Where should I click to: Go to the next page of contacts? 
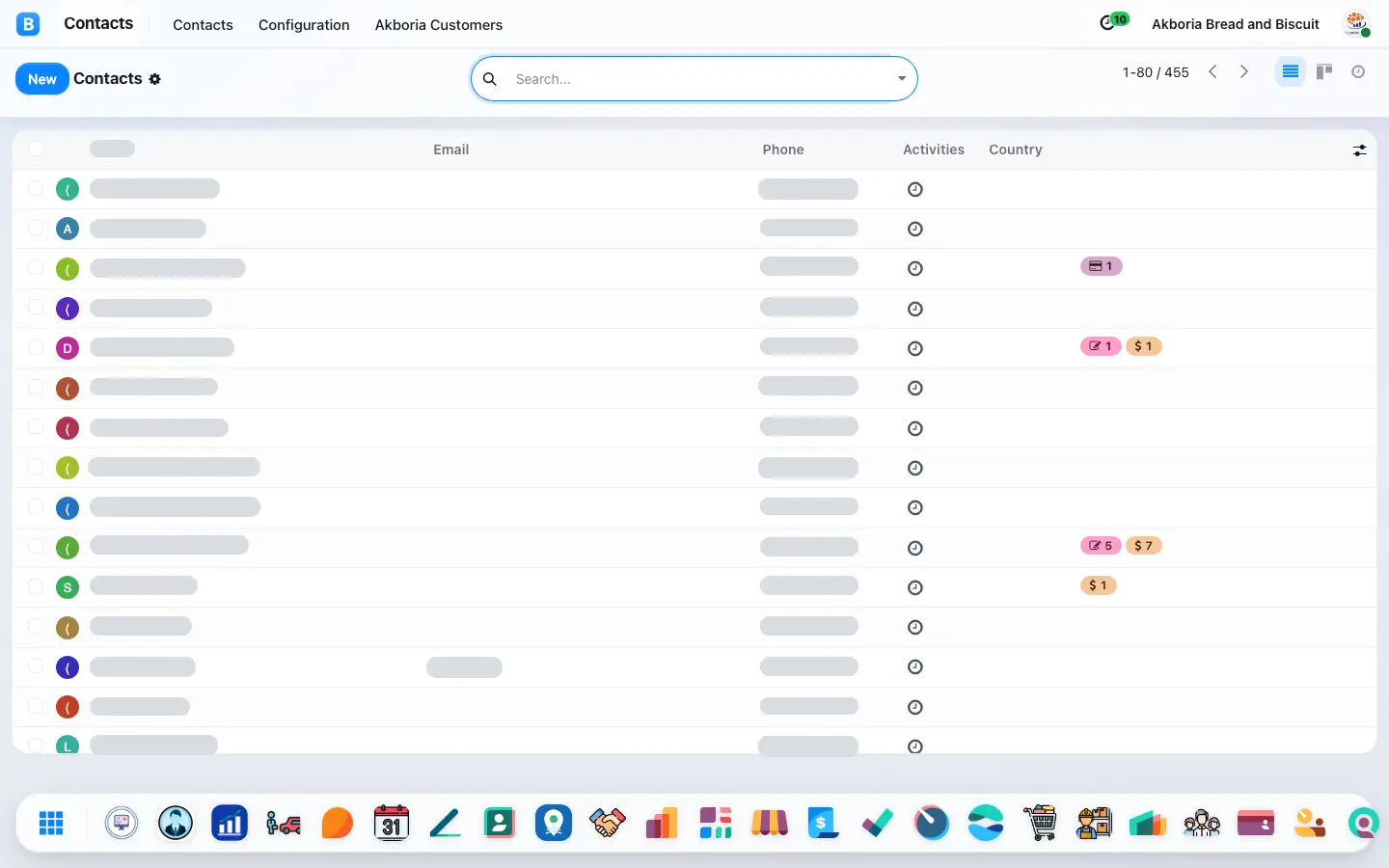(x=1244, y=71)
